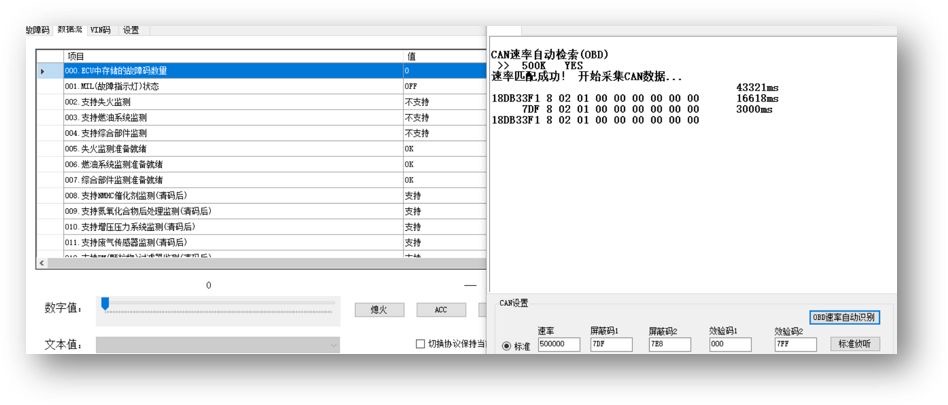Click the 数字值 slider thumb
This screenshot has width=948, height=405.
105,303
